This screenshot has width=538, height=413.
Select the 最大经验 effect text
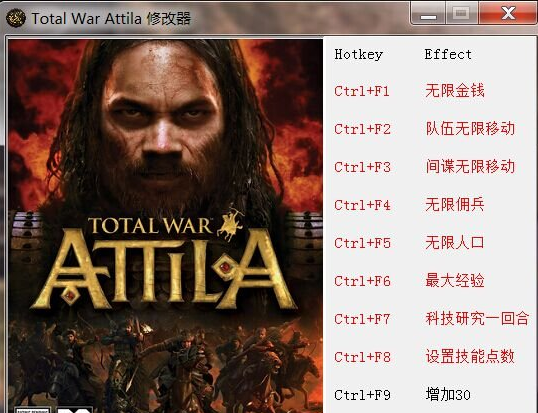tap(455, 280)
